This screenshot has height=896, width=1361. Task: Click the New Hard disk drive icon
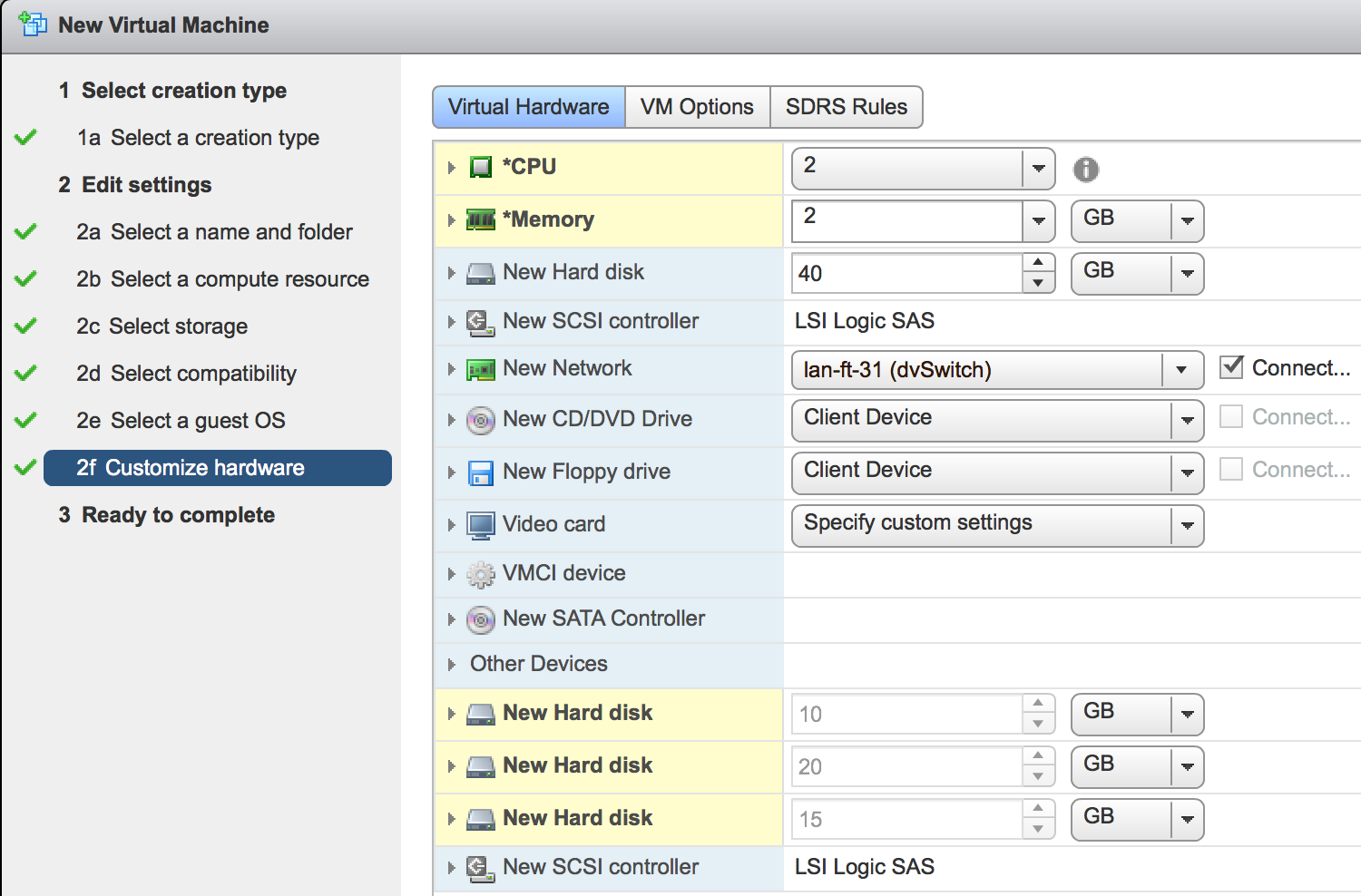[x=479, y=271]
